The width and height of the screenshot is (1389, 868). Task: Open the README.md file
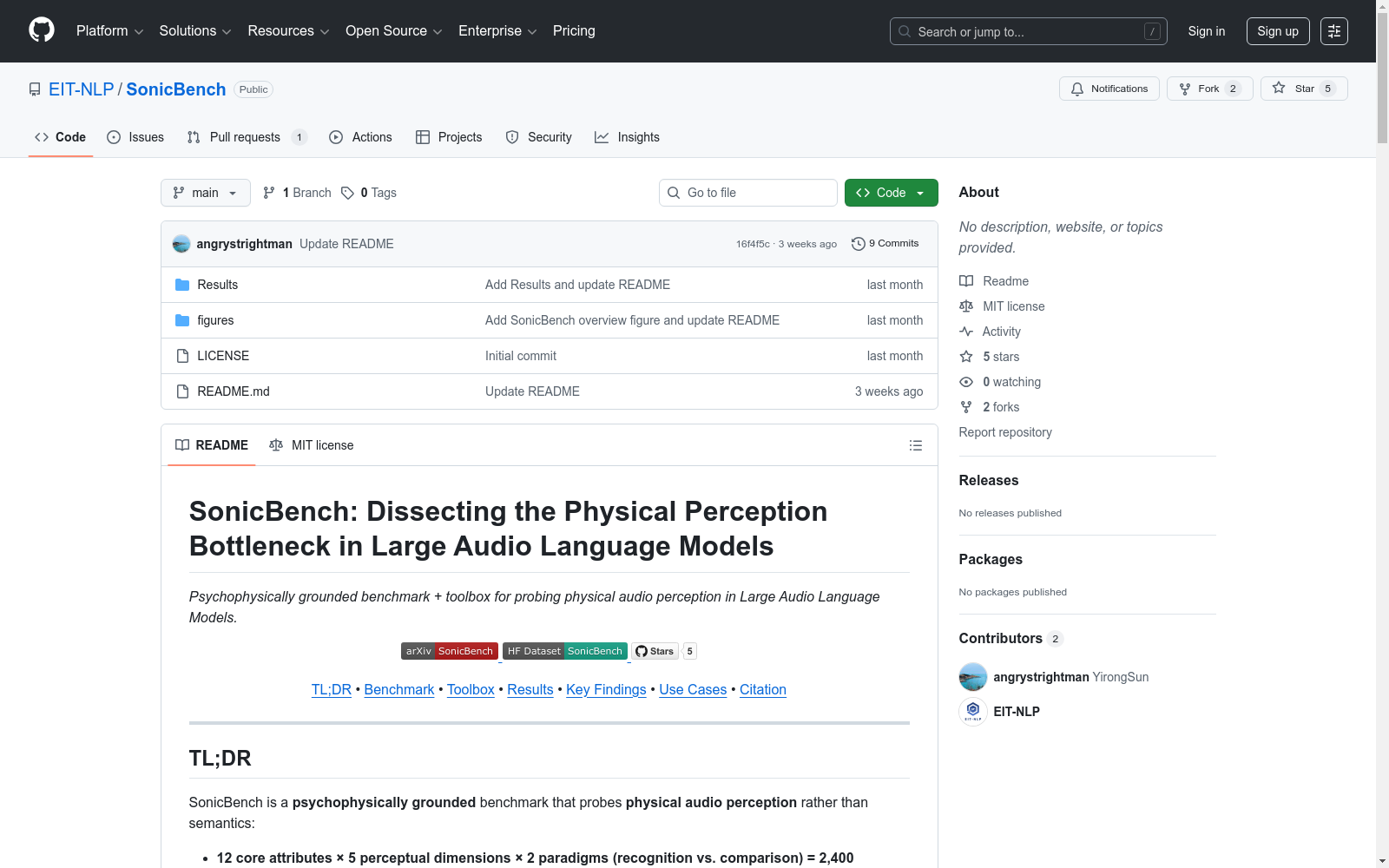point(234,391)
